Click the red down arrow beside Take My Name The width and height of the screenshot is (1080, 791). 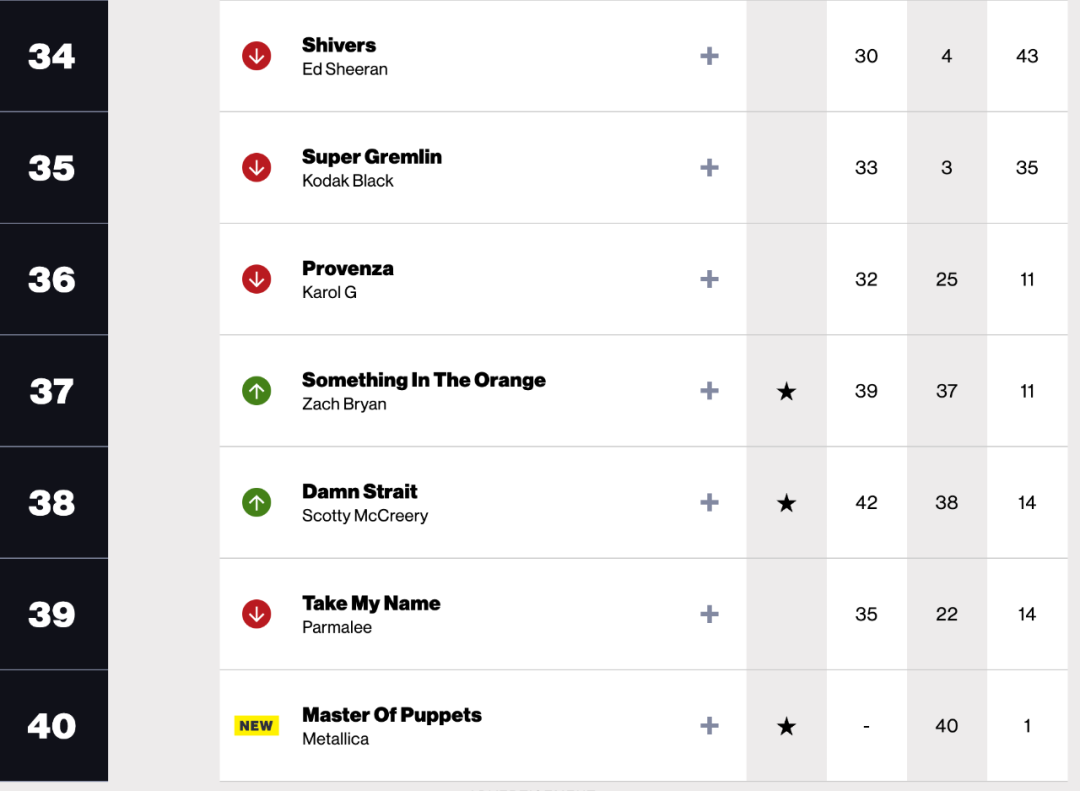[257, 614]
